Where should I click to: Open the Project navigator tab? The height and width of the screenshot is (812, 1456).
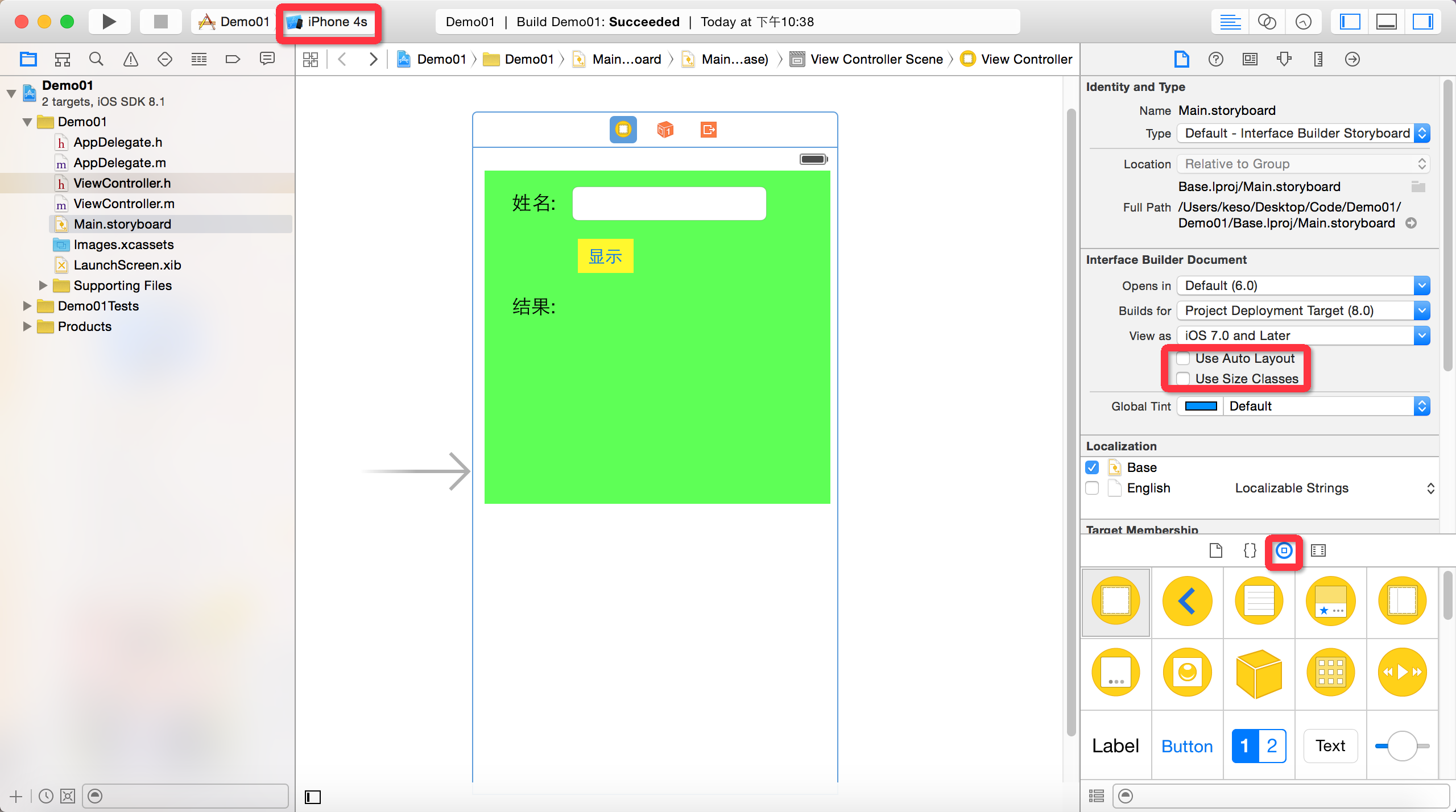click(x=28, y=59)
